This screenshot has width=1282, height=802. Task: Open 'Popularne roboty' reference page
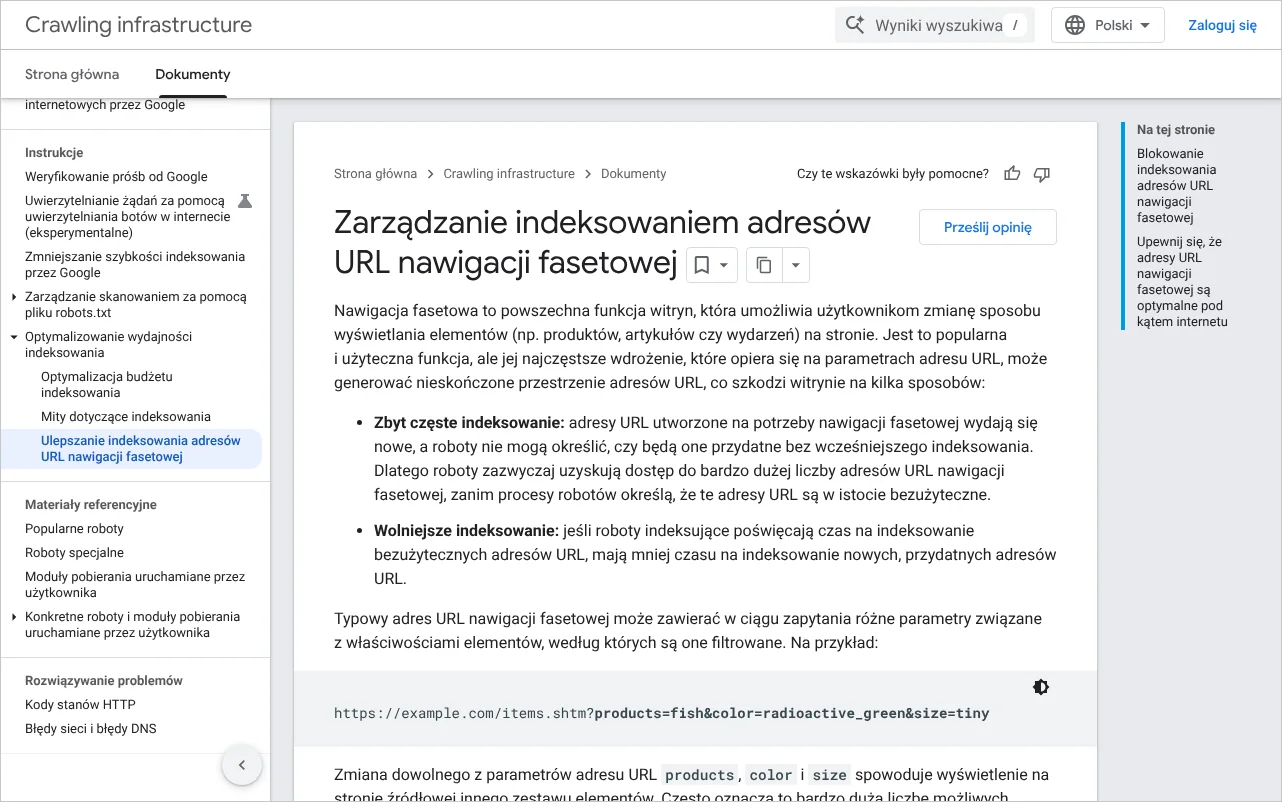click(x=74, y=529)
